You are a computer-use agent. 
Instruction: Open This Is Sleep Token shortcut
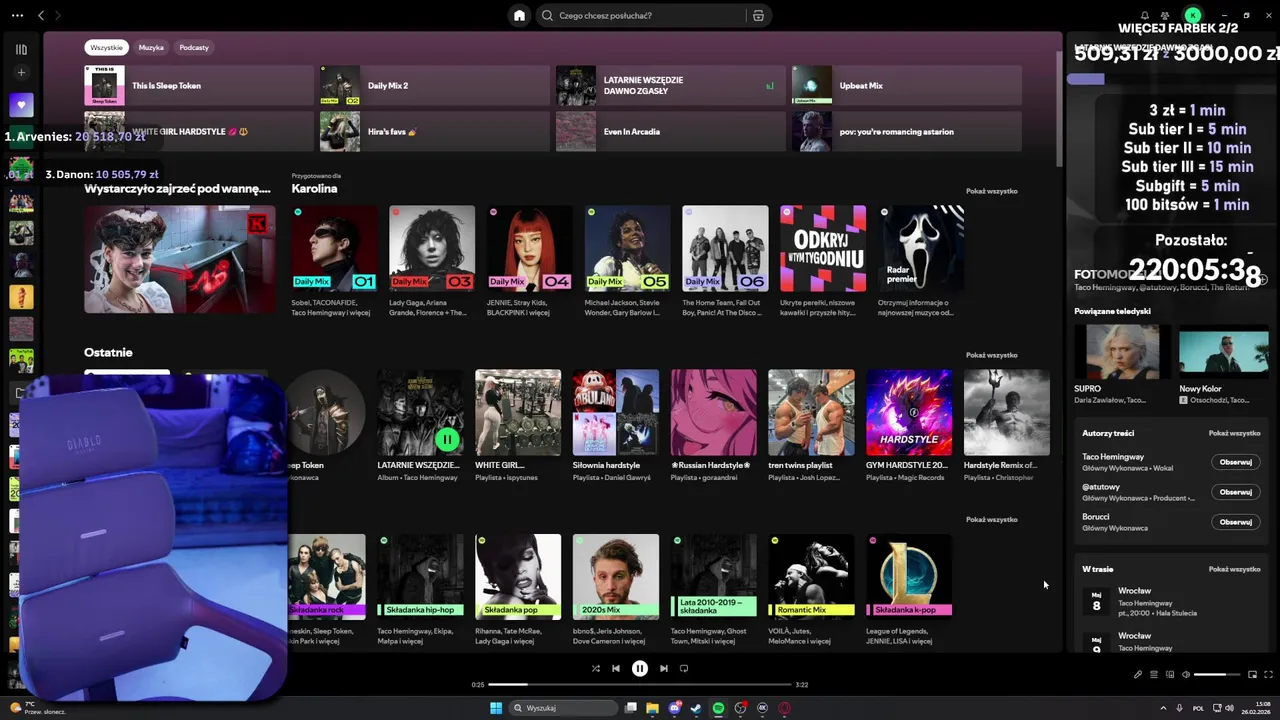[199, 86]
